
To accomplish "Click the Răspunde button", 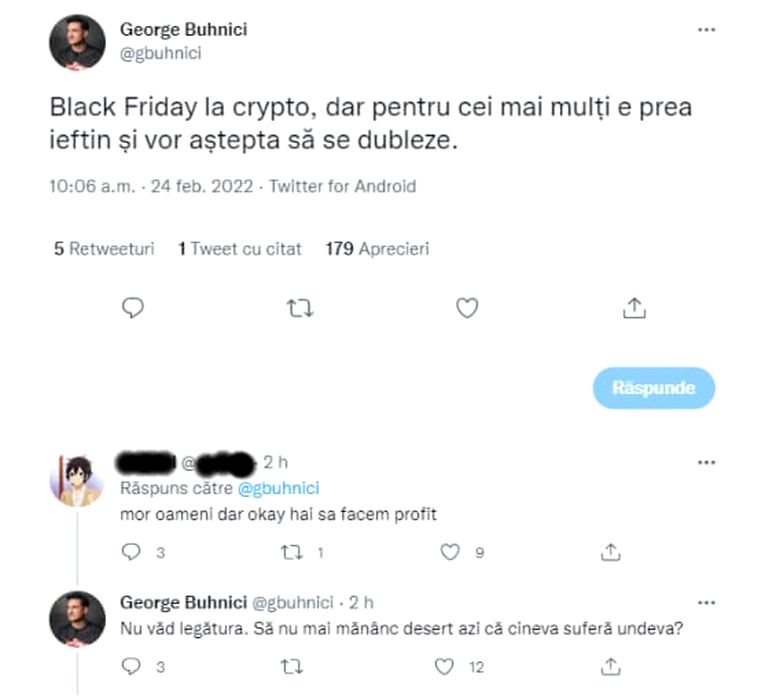I will click(654, 388).
